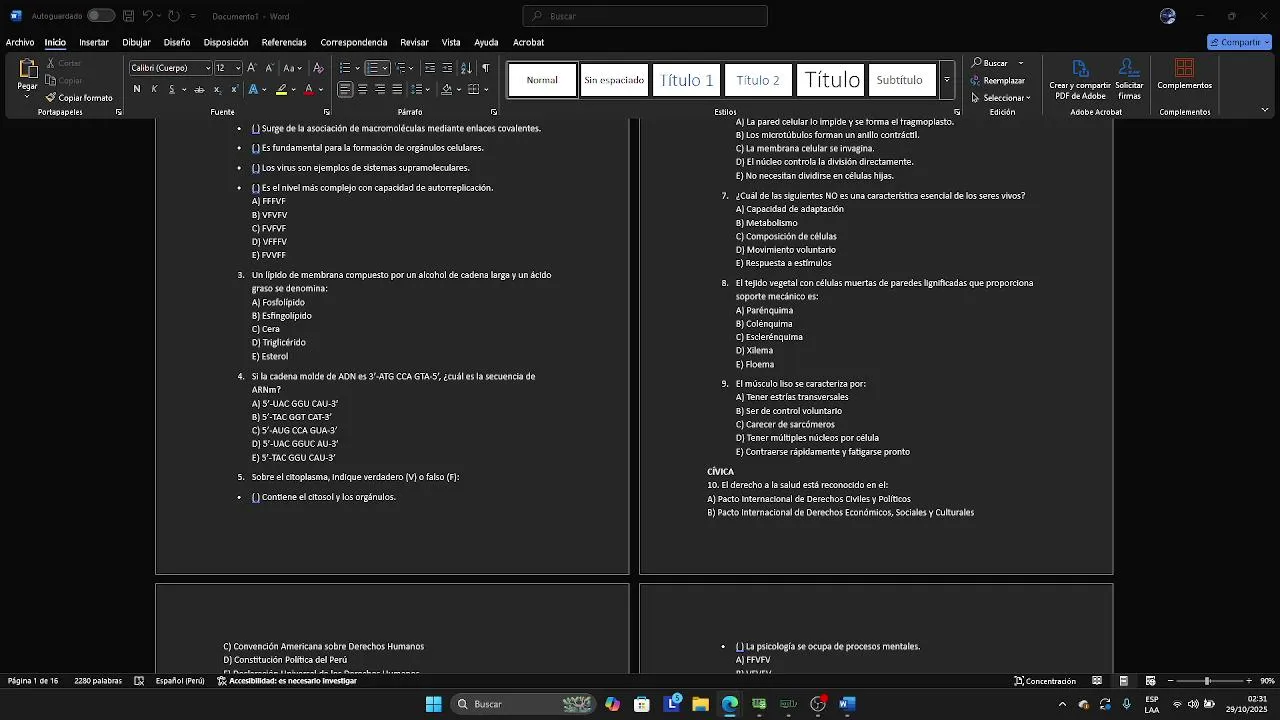
Task: Click the 2280 palabras word count
Action: 98,681
